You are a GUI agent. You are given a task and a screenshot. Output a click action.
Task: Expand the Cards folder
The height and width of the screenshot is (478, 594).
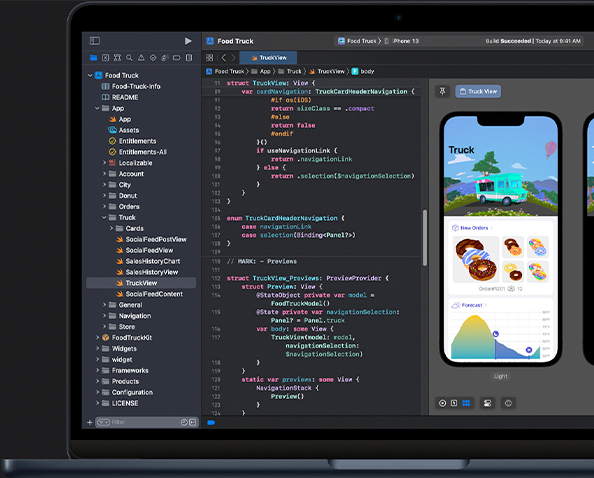click(x=111, y=228)
